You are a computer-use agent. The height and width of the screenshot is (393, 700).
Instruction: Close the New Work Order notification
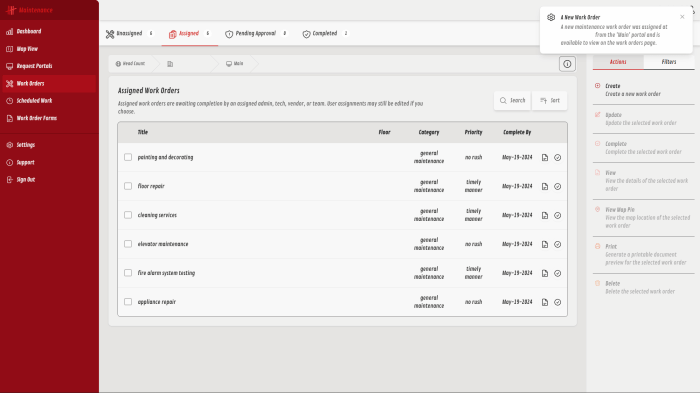[682, 17]
